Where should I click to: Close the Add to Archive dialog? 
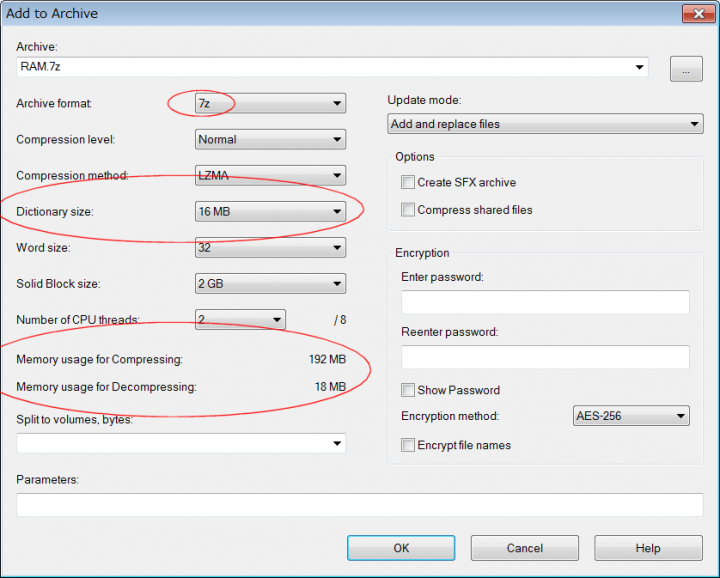click(698, 14)
